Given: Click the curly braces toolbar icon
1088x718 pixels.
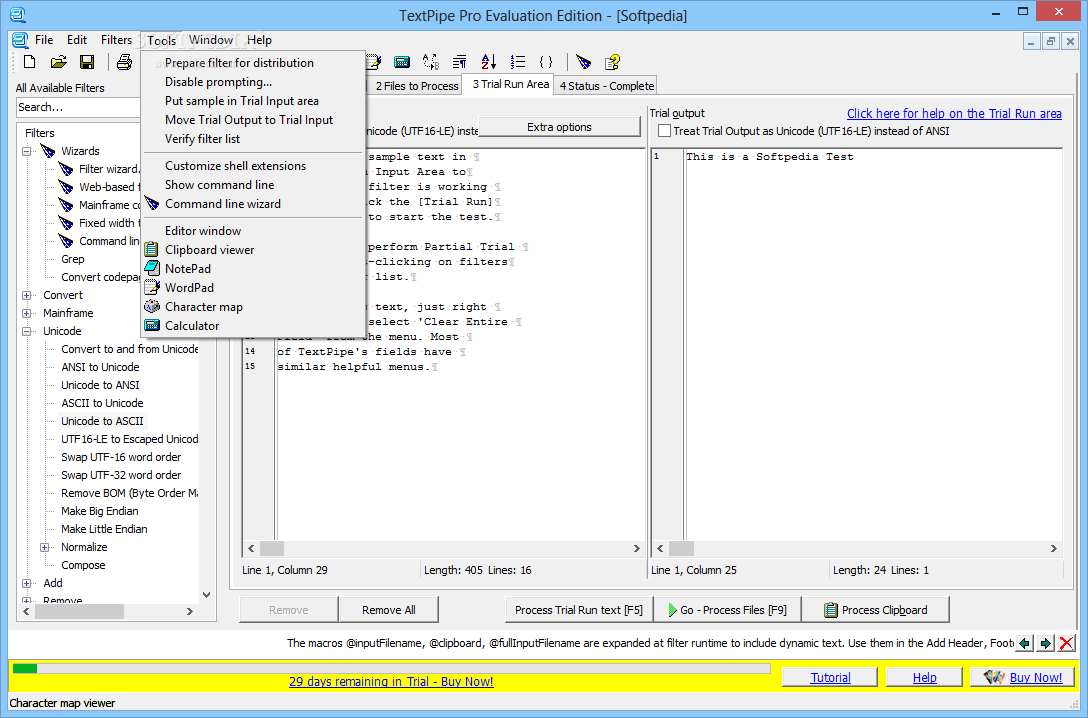Looking at the screenshot, I should [546, 62].
